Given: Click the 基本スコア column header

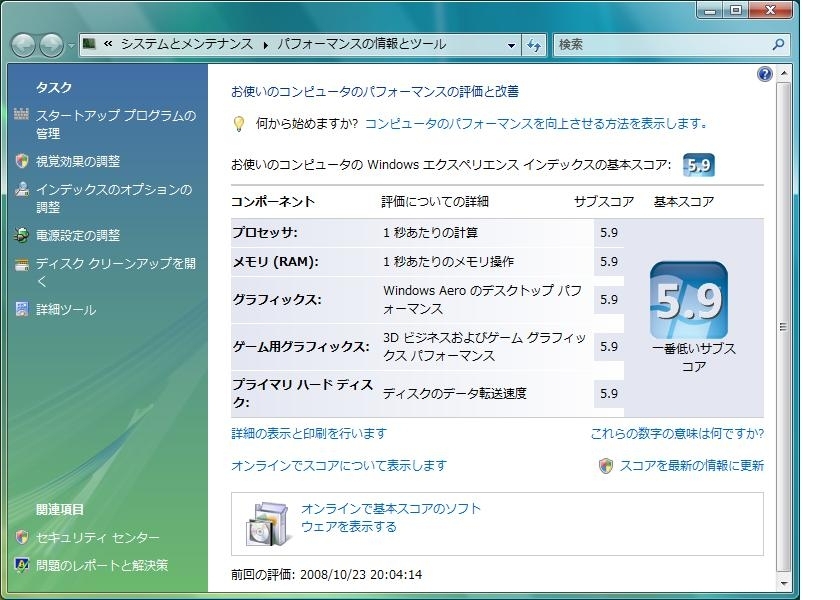Looking at the screenshot, I should coord(684,201).
